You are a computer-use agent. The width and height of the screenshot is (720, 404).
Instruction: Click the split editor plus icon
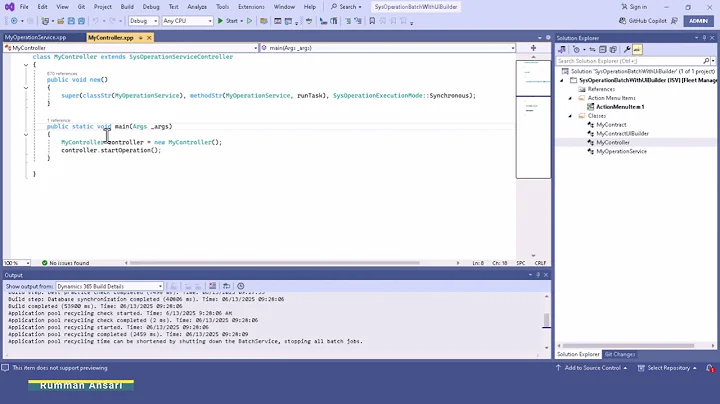[533, 48]
